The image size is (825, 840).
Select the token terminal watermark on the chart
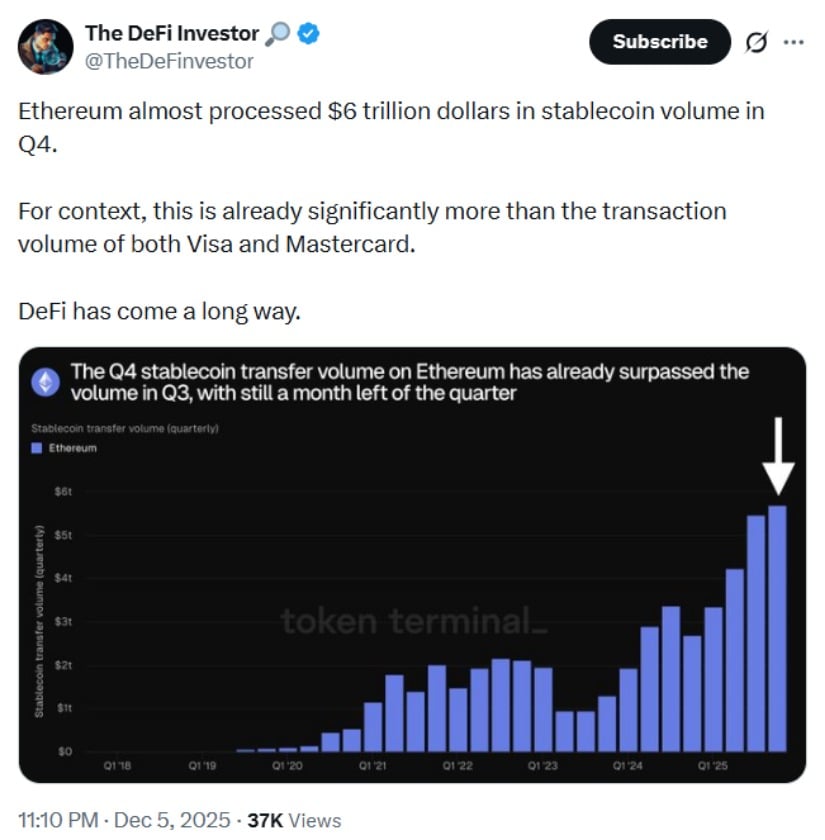click(415, 622)
